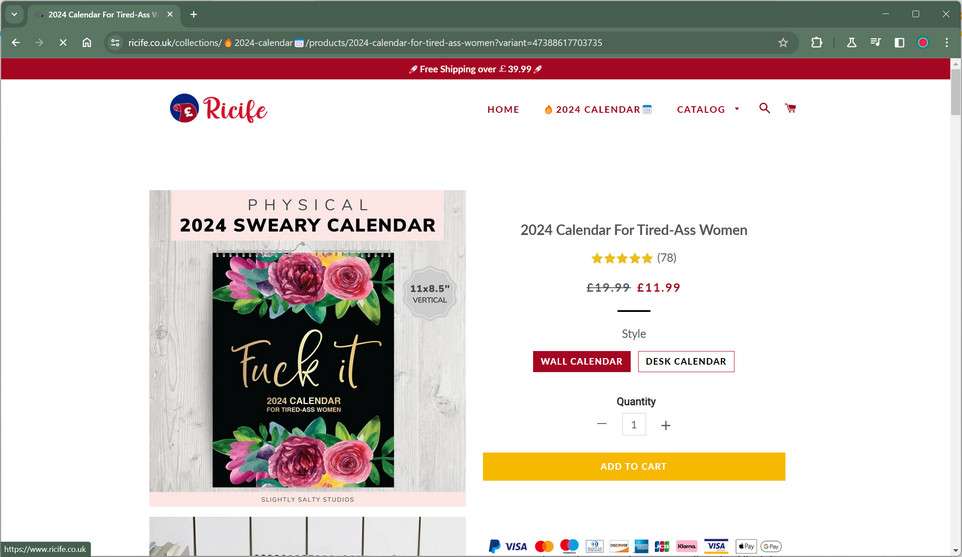Open the Chrome three-dot menu

click(946, 43)
